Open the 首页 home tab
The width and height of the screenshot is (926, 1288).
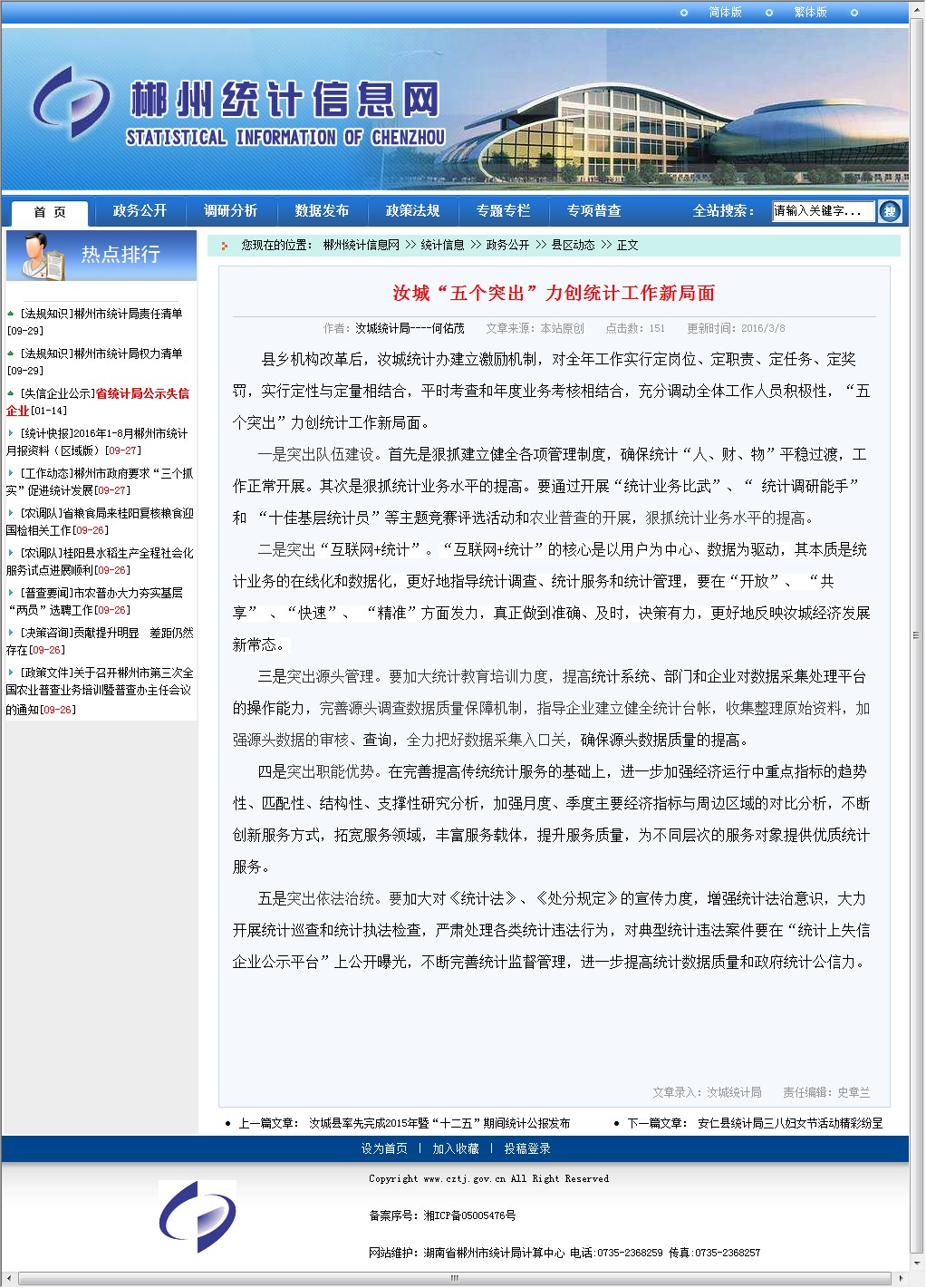50,212
